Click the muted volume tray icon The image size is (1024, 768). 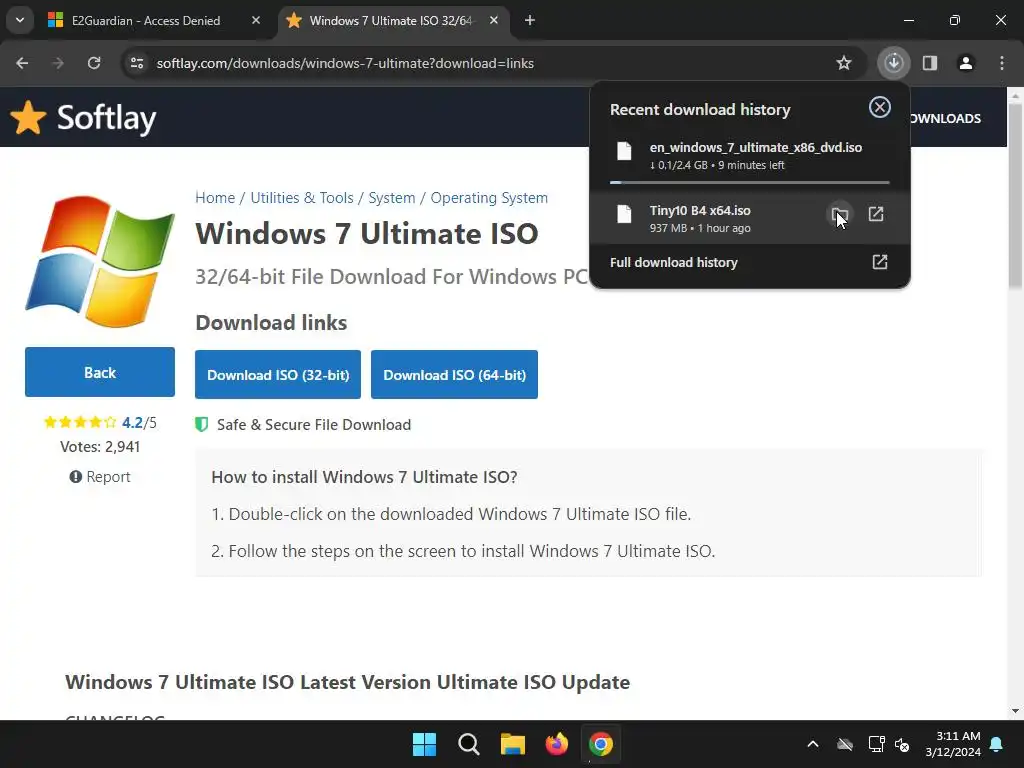(x=903, y=744)
